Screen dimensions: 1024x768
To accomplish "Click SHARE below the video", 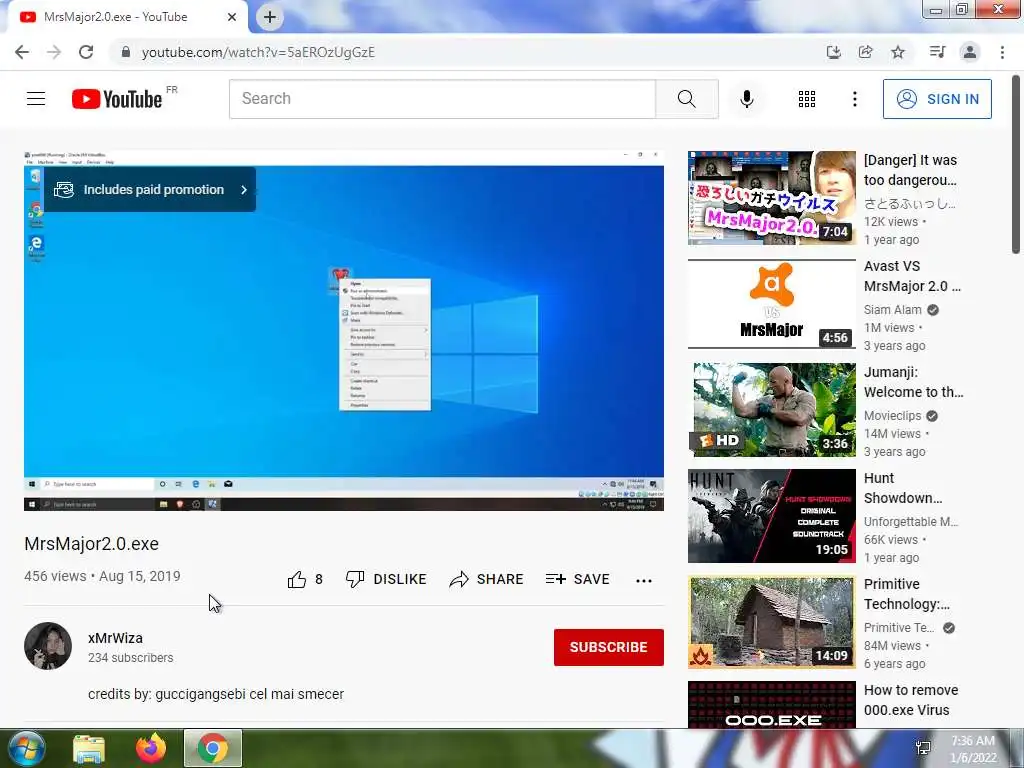I will tap(487, 579).
